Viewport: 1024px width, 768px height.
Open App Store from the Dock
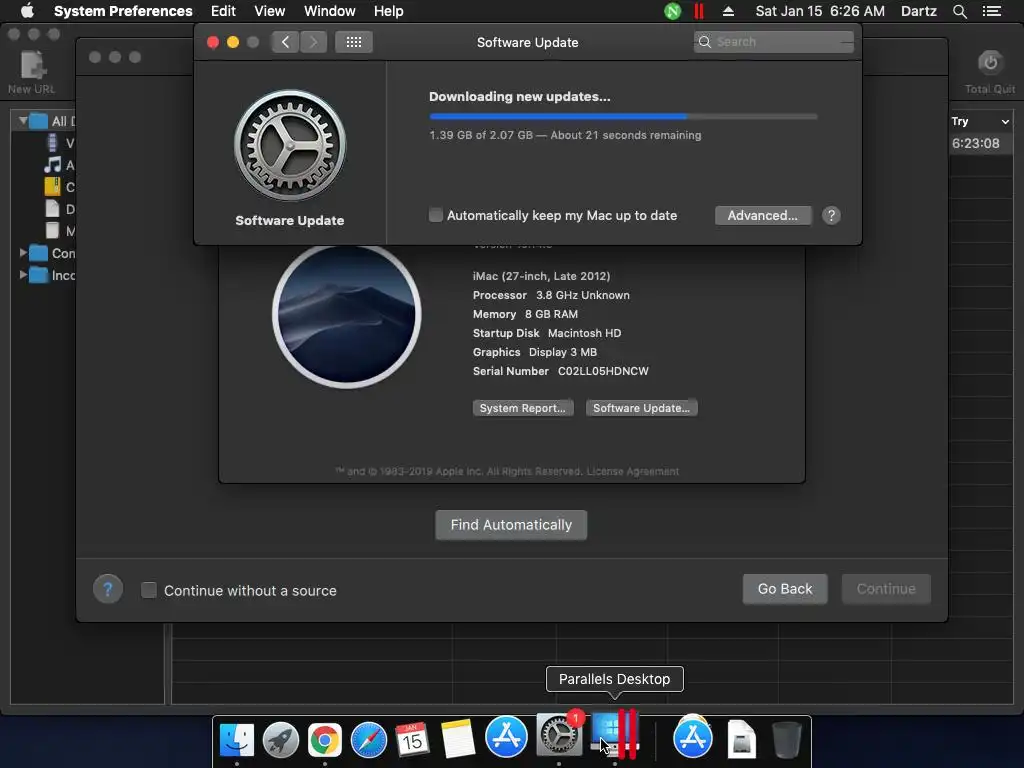coord(506,736)
